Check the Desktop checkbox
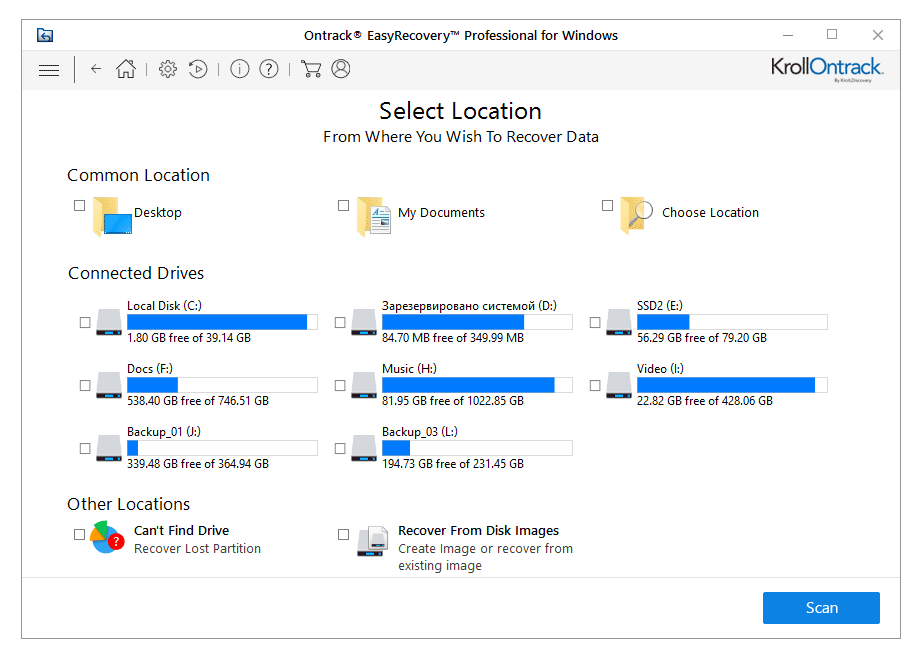The height and width of the screenshot is (660, 924). [80, 206]
